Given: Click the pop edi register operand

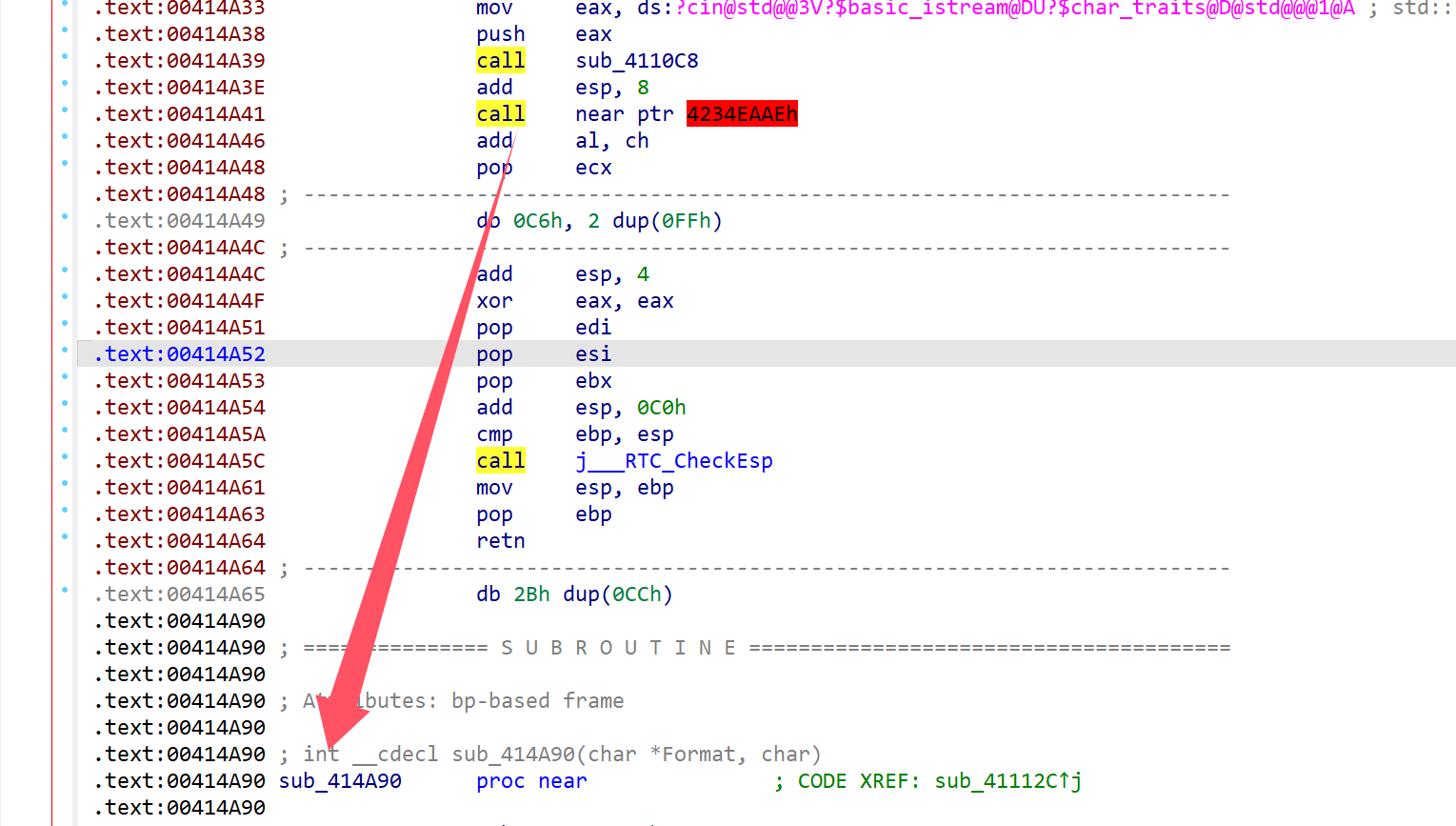Looking at the screenshot, I should pos(593,328).
